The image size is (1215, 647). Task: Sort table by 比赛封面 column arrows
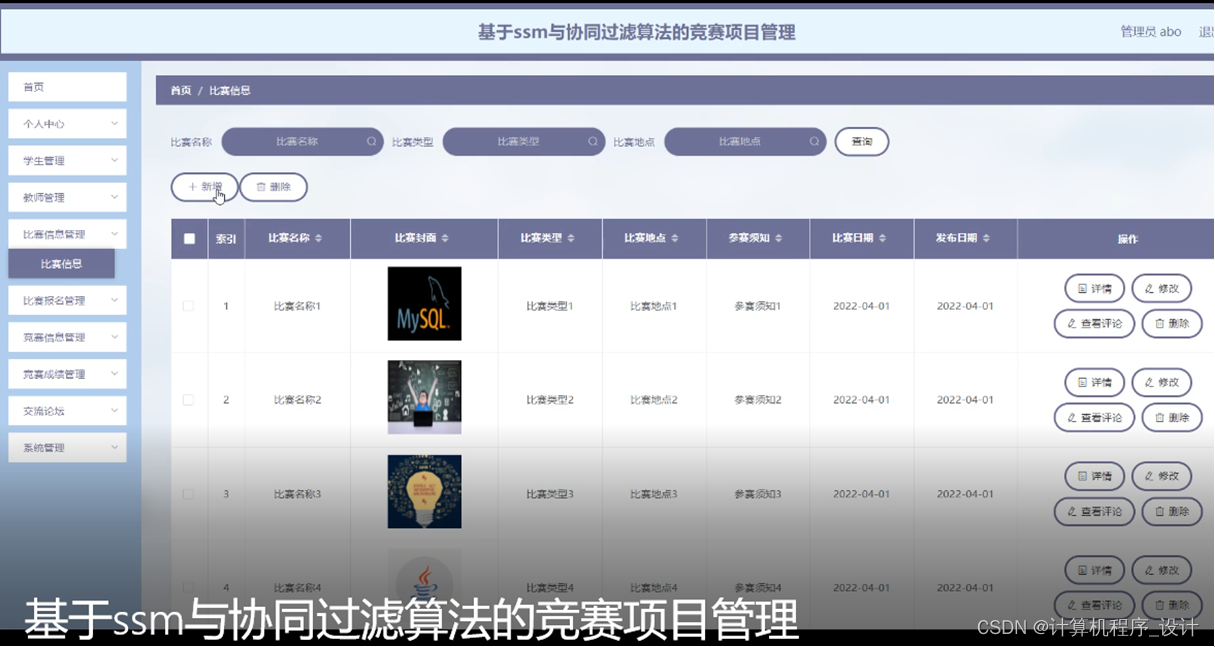[x=445, y=239]
